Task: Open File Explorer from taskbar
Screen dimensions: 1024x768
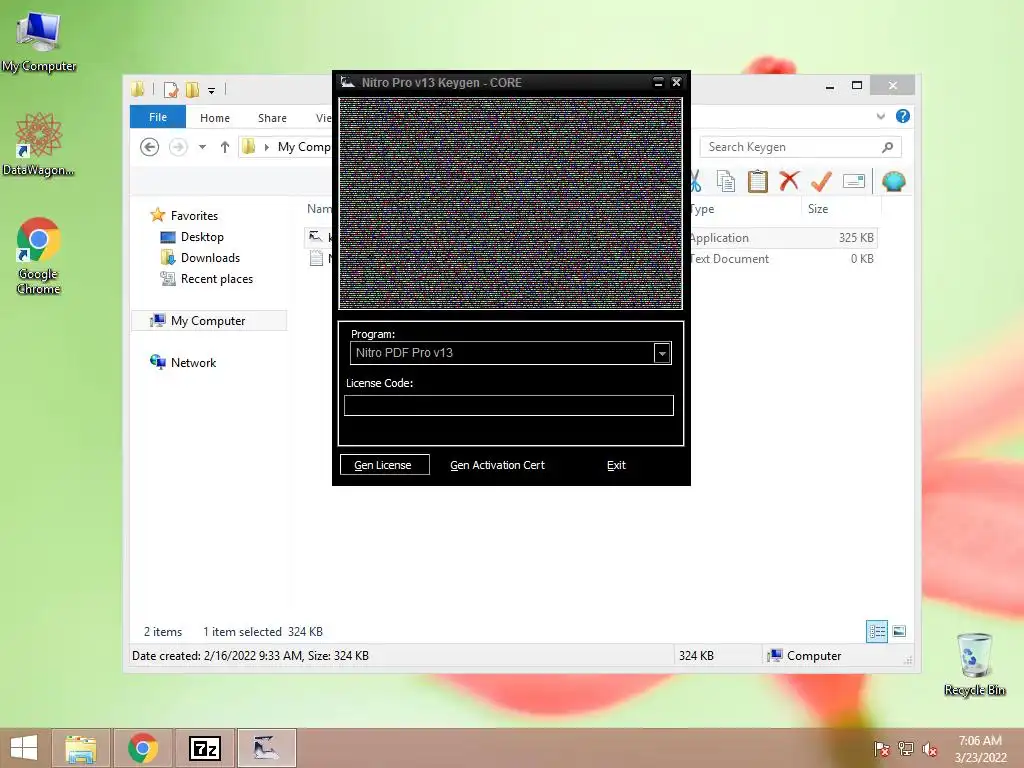Action: click(x=81, y=748)
